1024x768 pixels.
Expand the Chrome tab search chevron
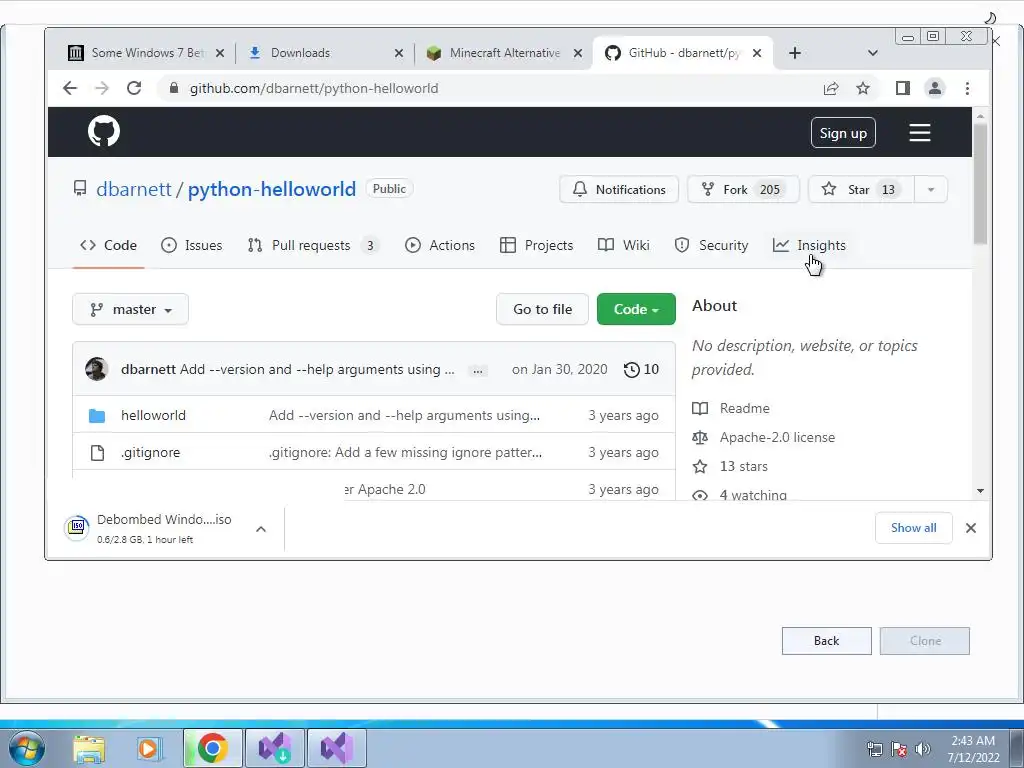pyautogui.click(x=872, y=53)
